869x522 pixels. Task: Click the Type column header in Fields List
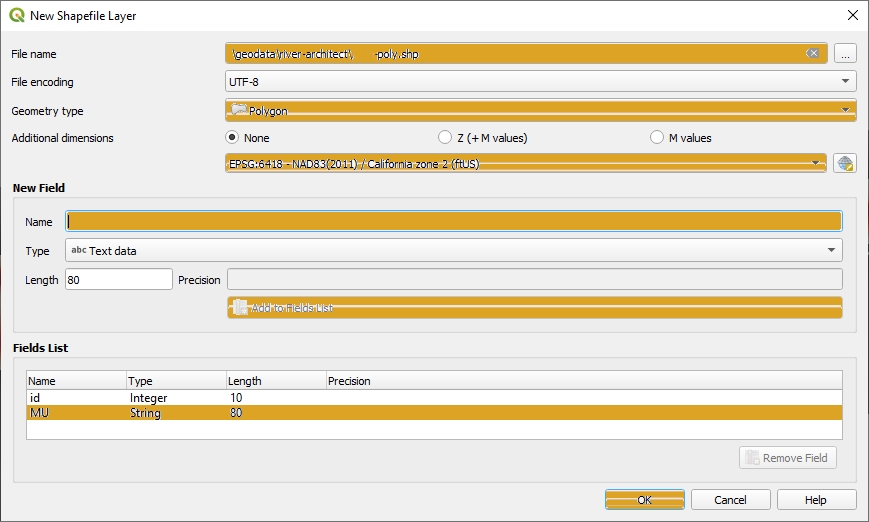point(176,381)
